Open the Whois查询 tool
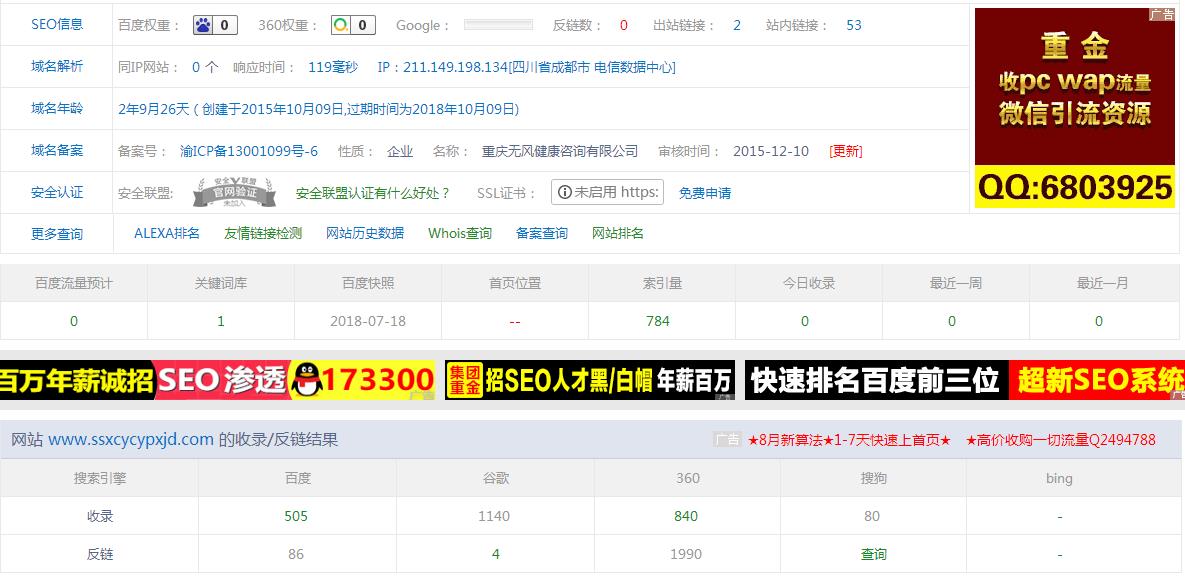The height and width of the screenshot is (580, 1185). coord(459,233)
